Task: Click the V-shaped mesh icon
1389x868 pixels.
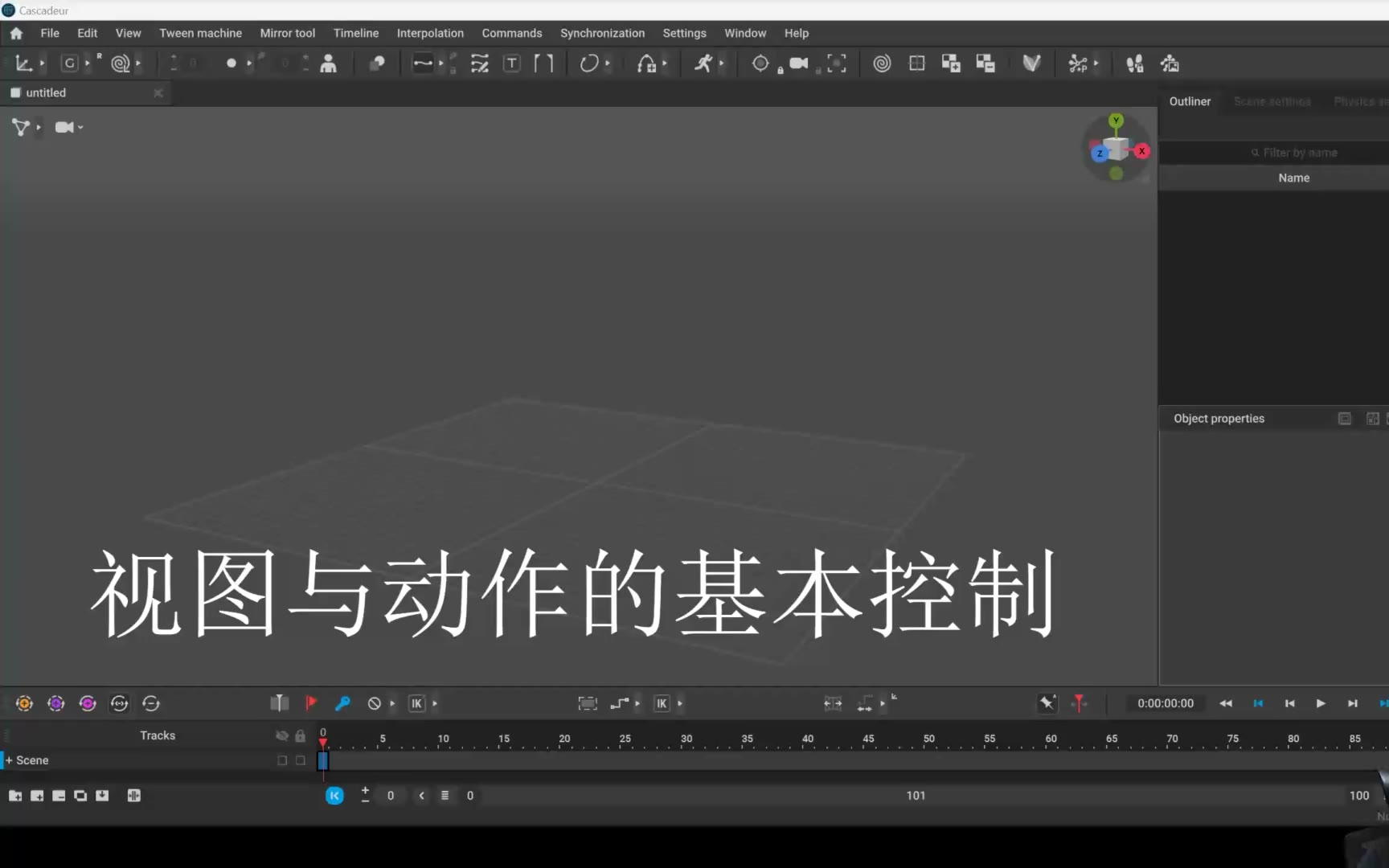Action: pos(1031,63)
